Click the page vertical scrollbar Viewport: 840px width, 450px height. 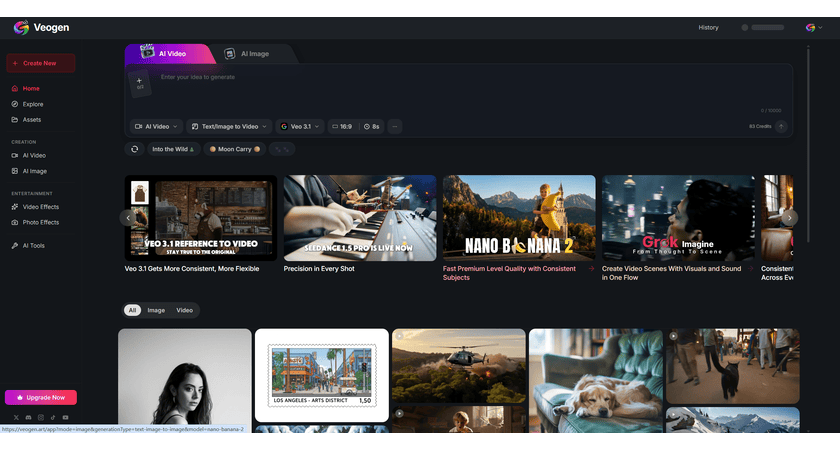[x=808, y=145]
